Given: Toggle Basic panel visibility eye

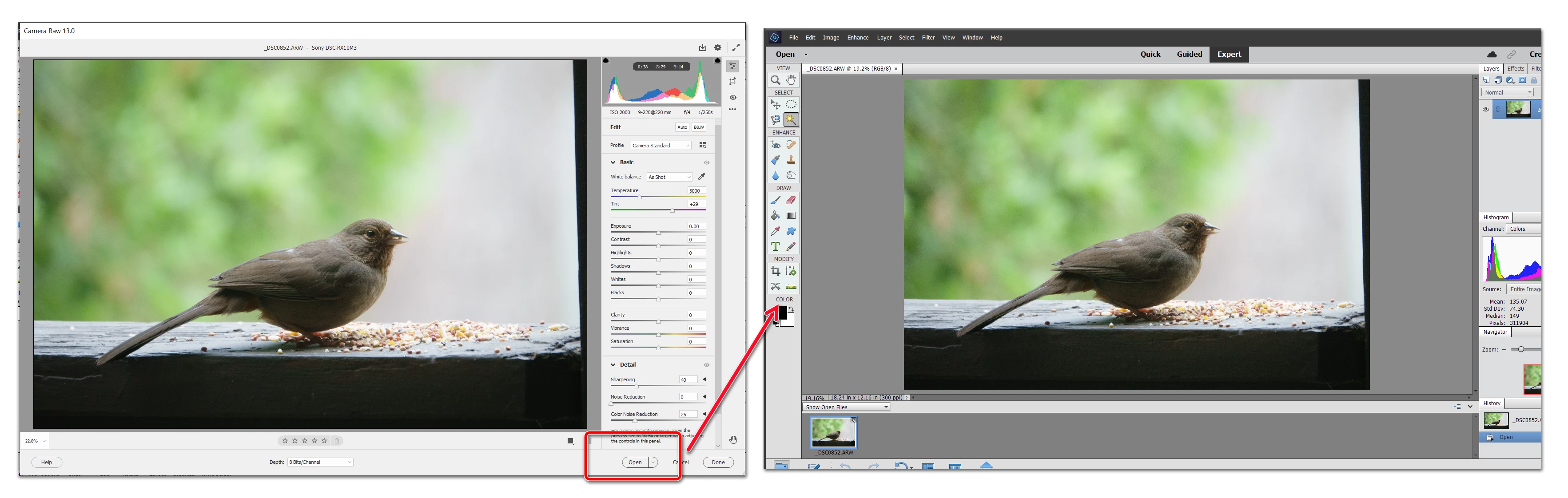Looking at the screenshot, I should 706,162.
